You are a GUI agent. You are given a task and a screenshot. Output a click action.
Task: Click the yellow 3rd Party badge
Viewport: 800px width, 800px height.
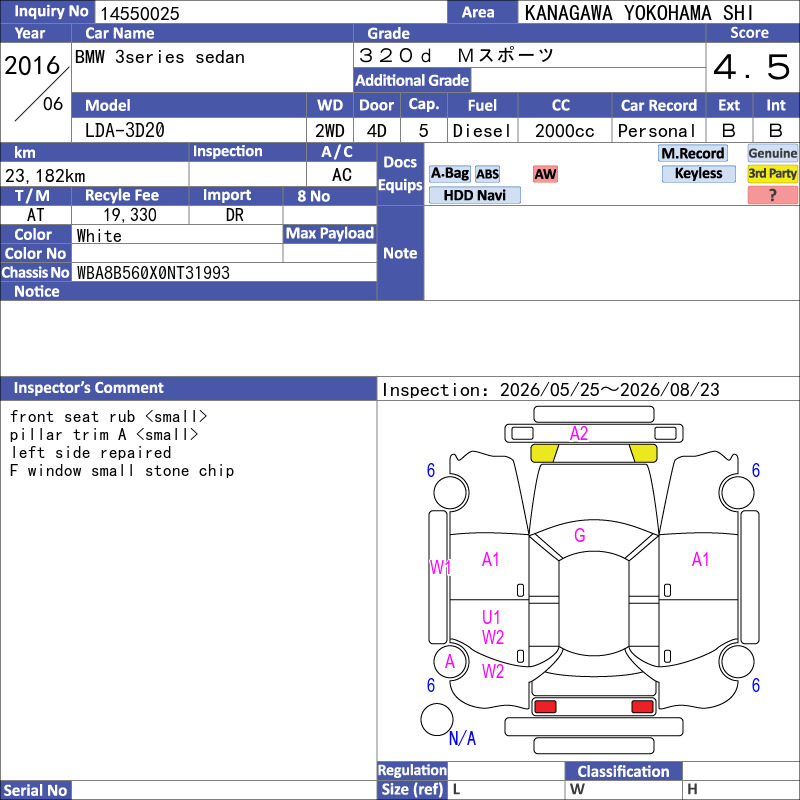click(x=772, y=173)
